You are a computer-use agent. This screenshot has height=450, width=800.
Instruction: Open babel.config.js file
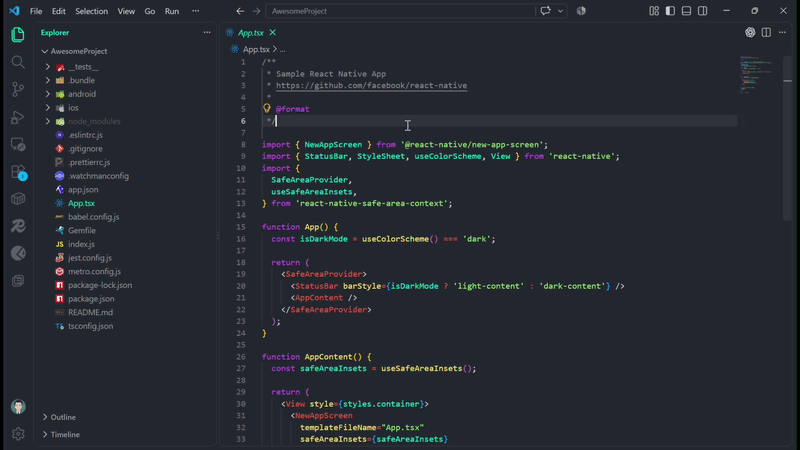pos(93,217)
